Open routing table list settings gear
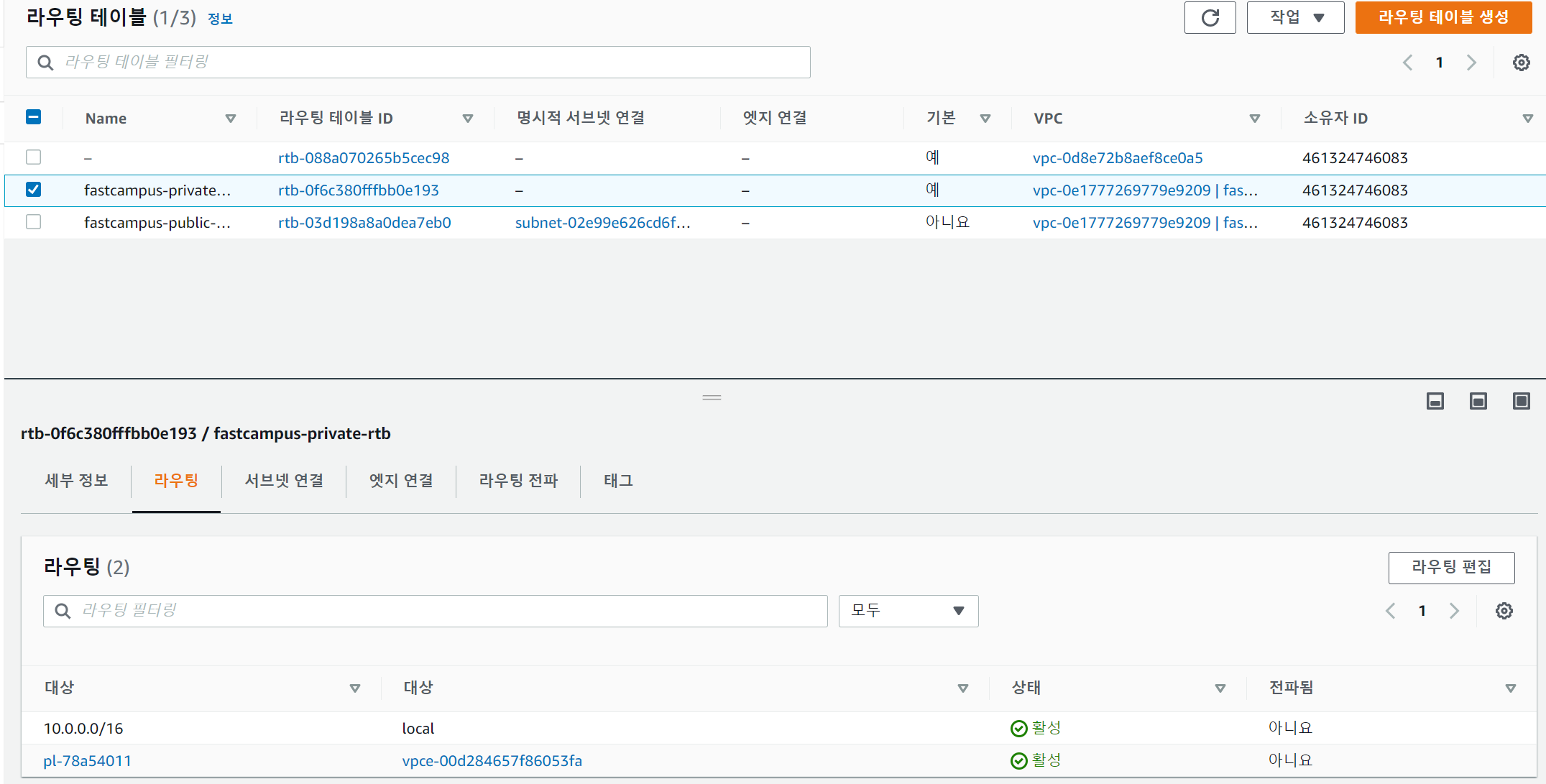Image resolution: width=1546 pixels, height=784 pixels. (x=1521, y=63)
